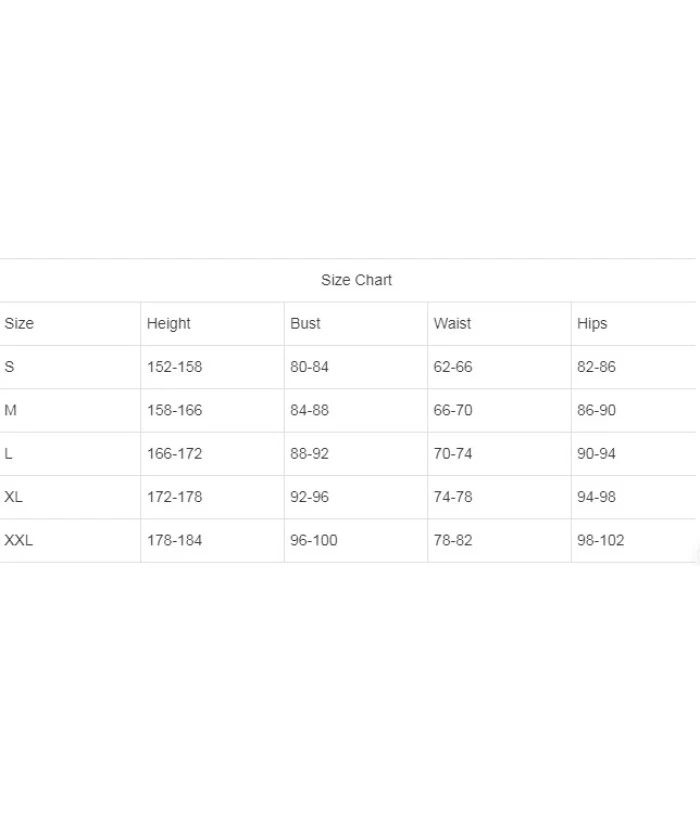Click hips cell 94-98
This screenshot has width=700, height=823.
coord(596,497)
